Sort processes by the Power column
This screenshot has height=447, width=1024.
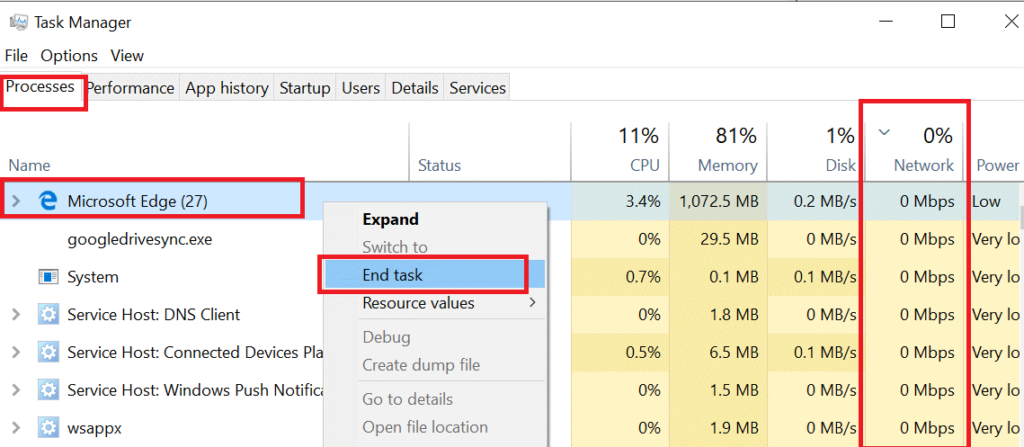[995, 152]
